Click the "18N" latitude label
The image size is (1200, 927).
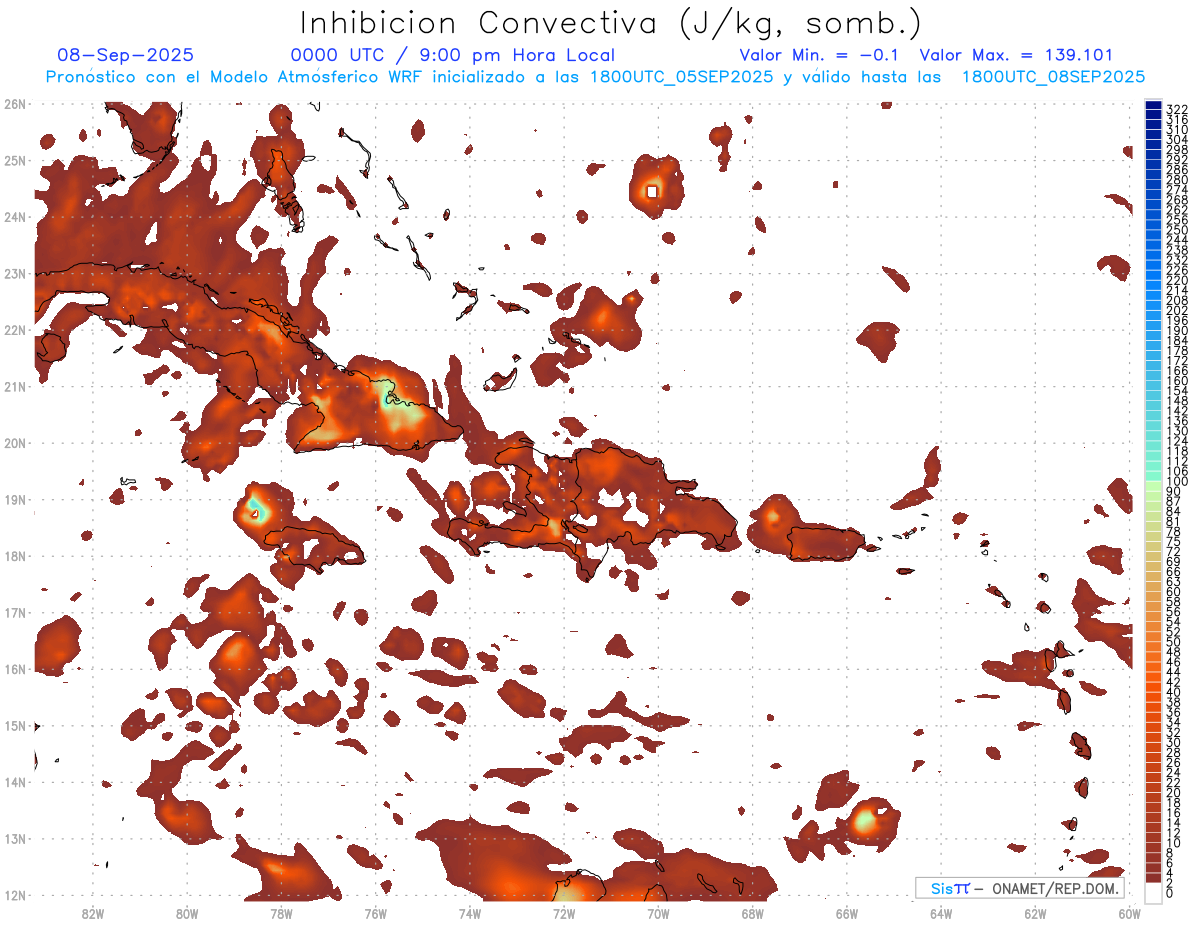click(15, 556)
